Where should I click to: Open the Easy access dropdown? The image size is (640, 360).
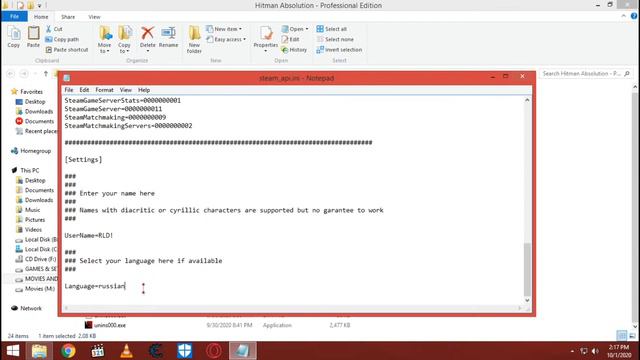[226, 39]
